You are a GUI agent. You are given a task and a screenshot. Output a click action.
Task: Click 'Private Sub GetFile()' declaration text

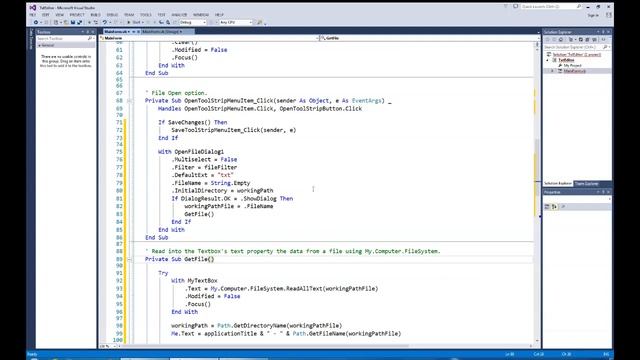coord(180,259)
